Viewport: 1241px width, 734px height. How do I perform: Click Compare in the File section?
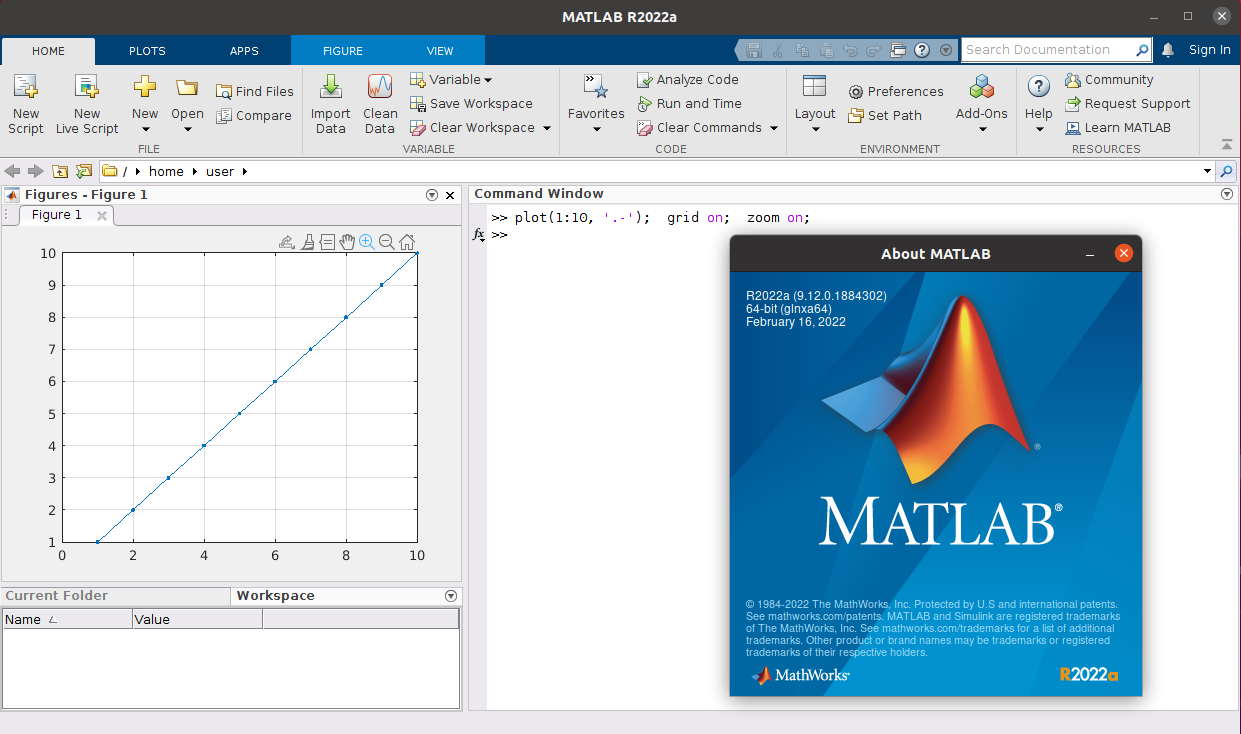point(254,116)
